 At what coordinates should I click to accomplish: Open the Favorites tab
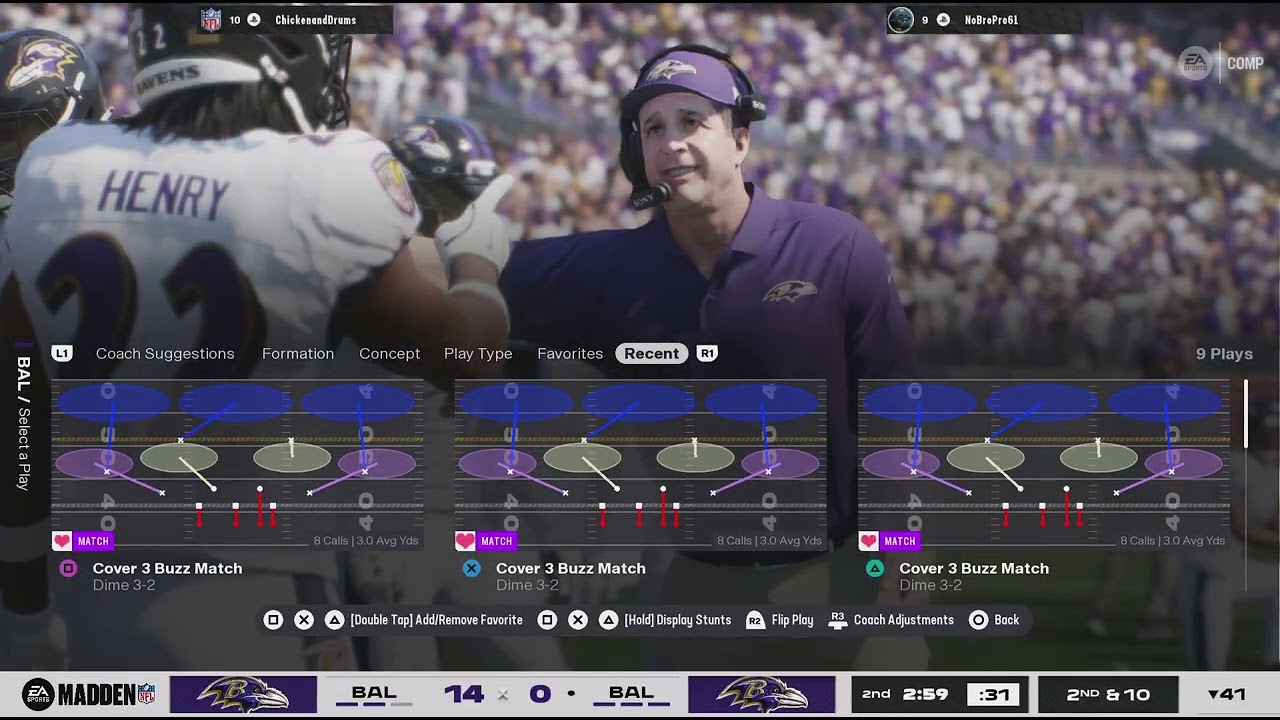tap(570, 353)
